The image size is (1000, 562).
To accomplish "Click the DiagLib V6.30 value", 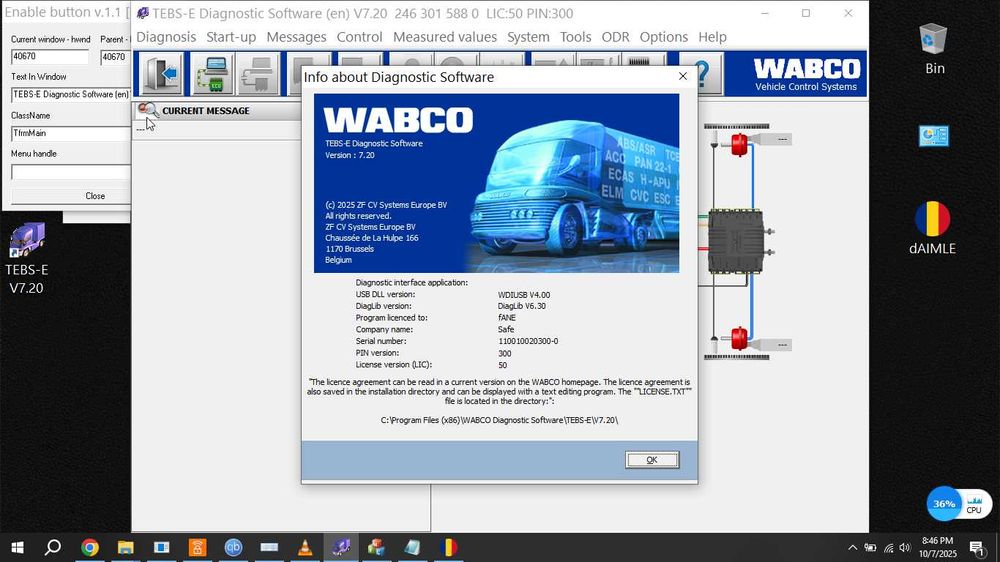I will (x=522, y=306).
